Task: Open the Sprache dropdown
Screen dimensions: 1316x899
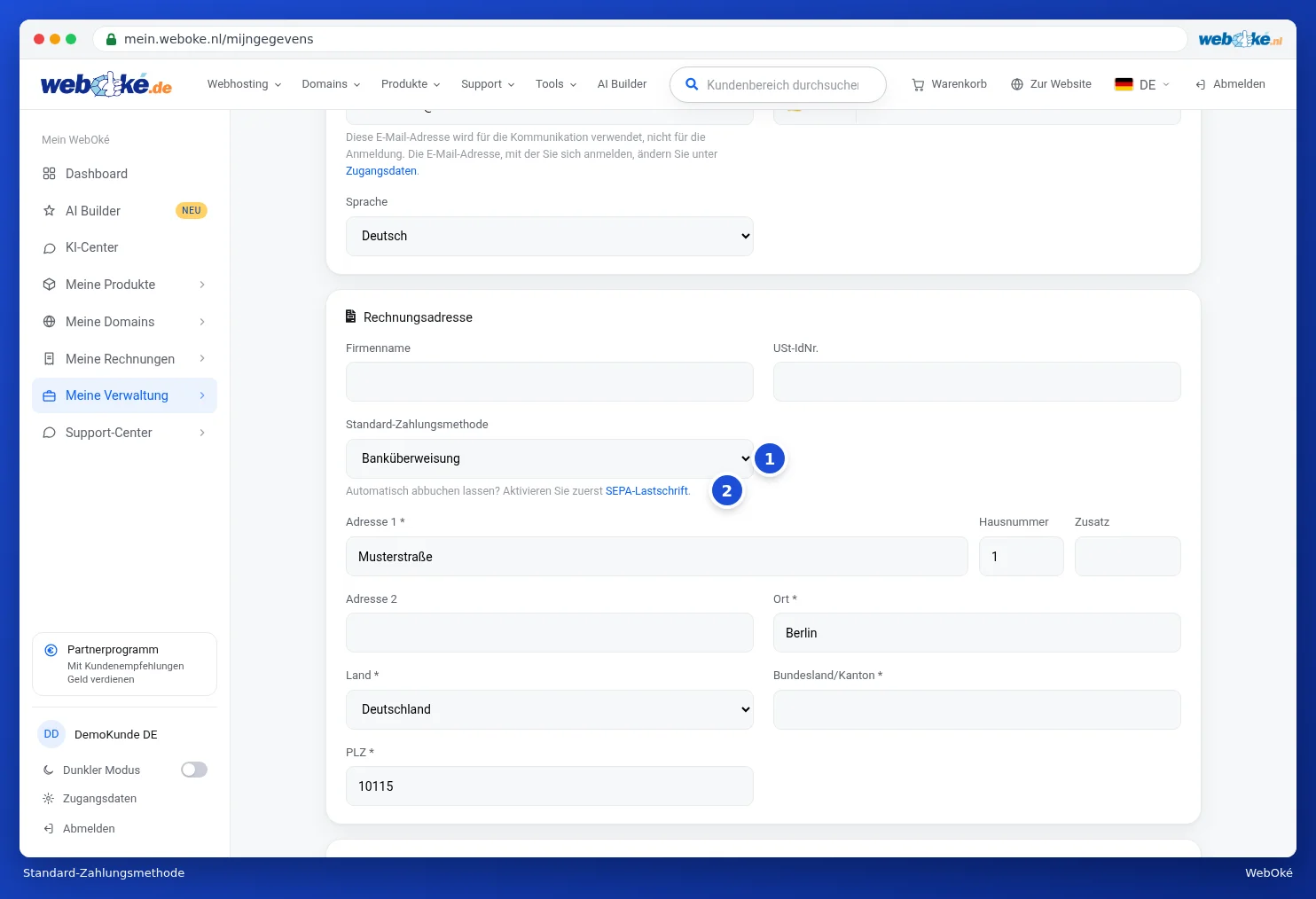Action: (550, 236)
